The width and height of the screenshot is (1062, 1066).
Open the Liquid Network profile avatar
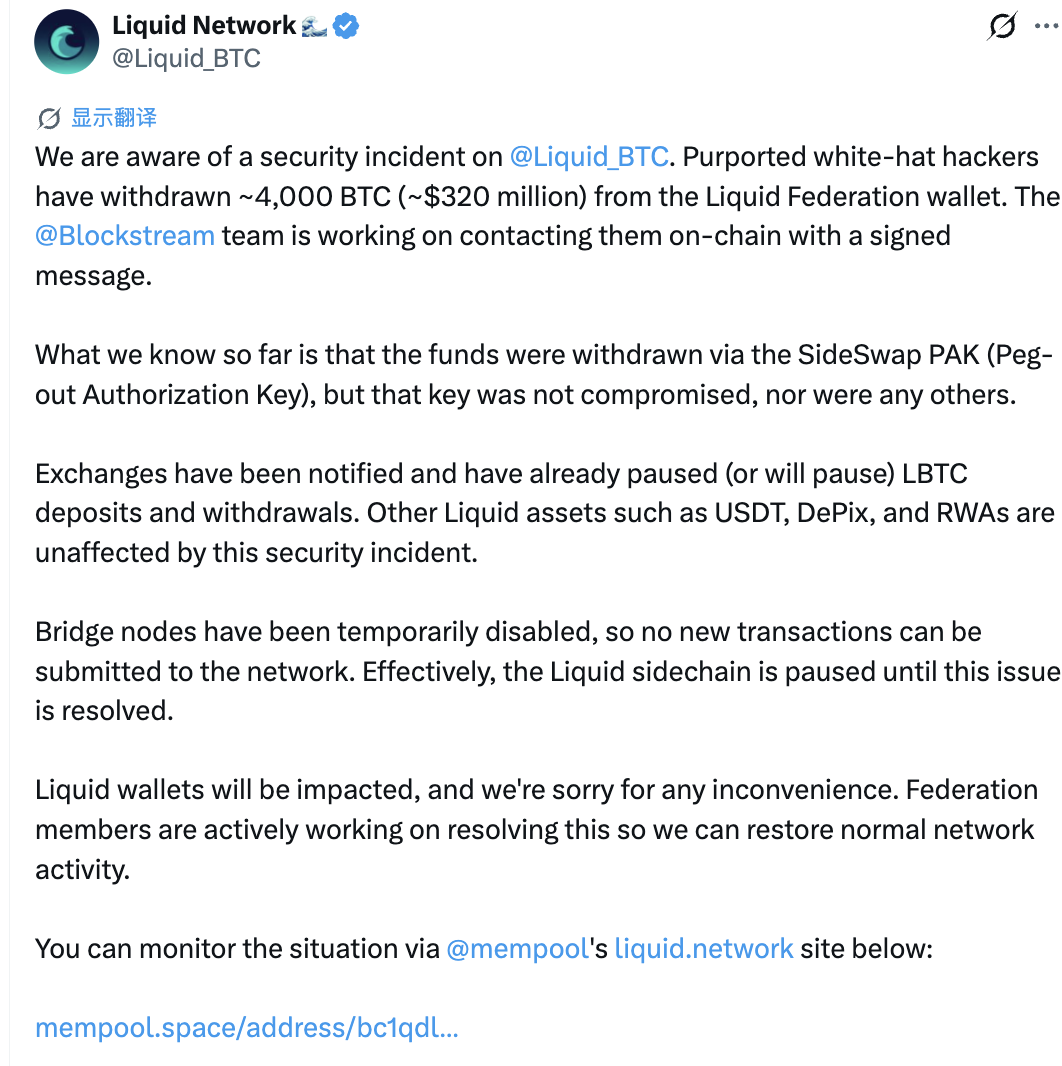pos(67,41)
